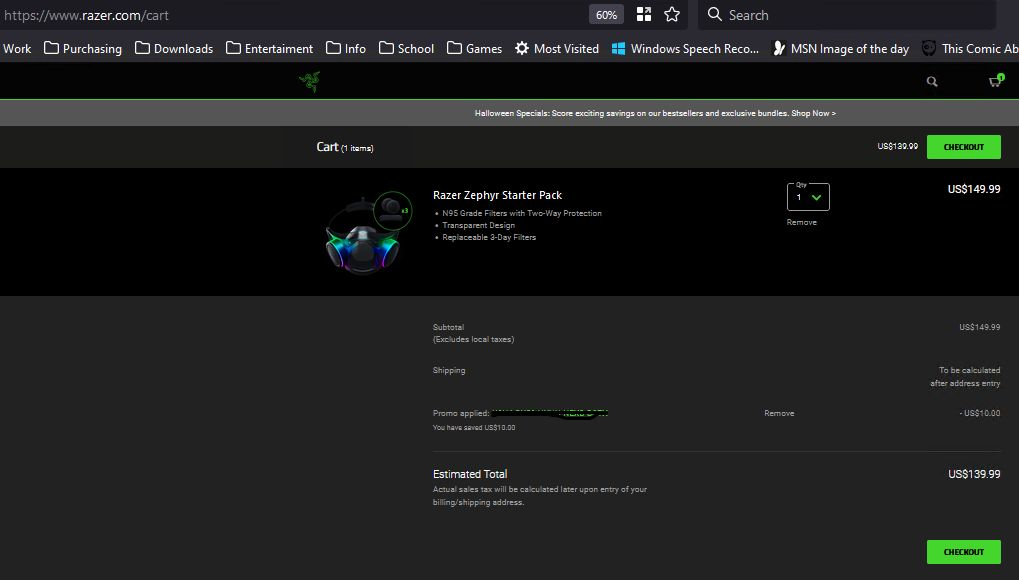Screen dimensions: 1019x580
Task: Open the Razer Zephyr Starter Pack title
Action: [x=497, y=195]
